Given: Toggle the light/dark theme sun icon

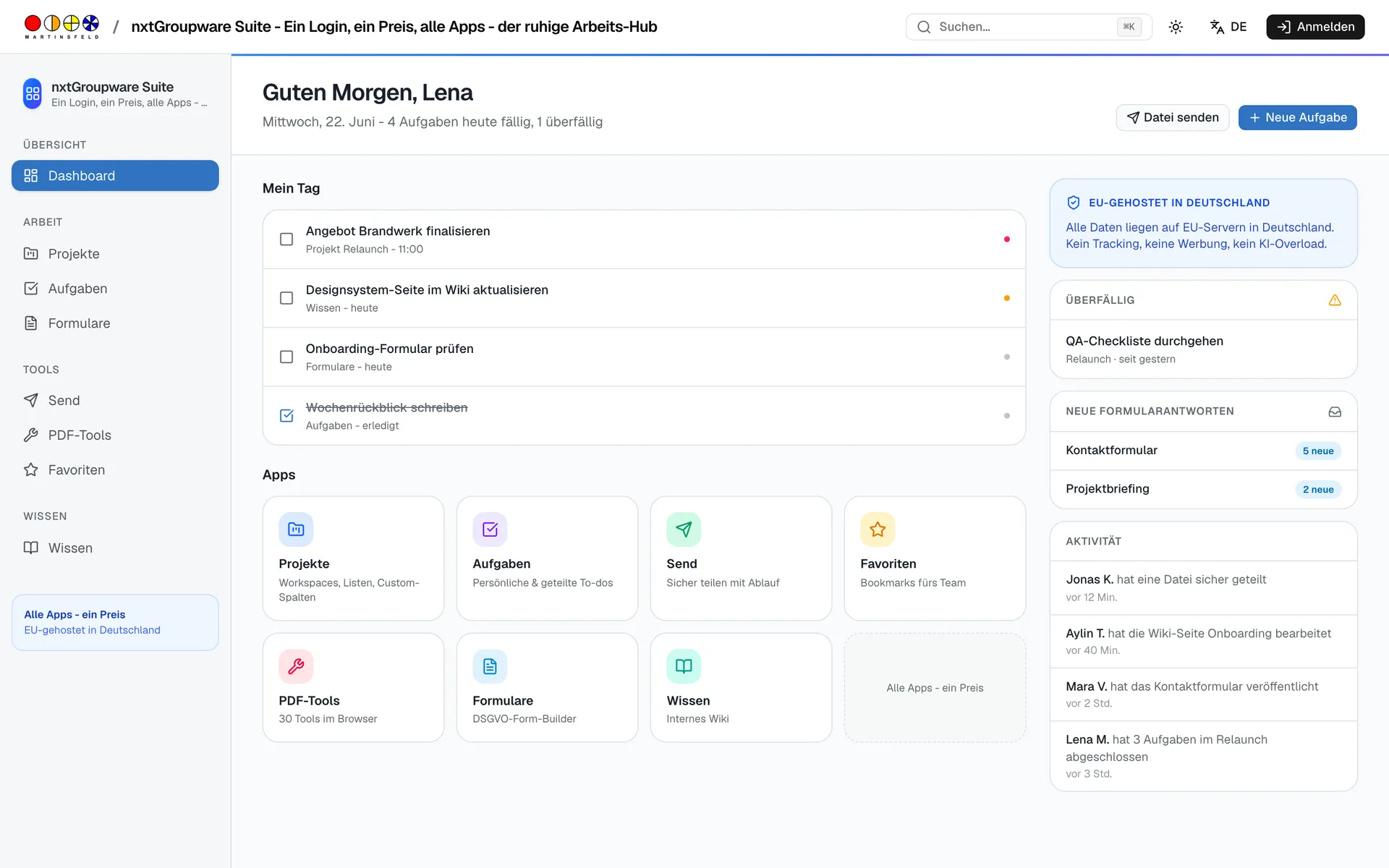Looking at the screenshot, I should [x=1176, y=27].
